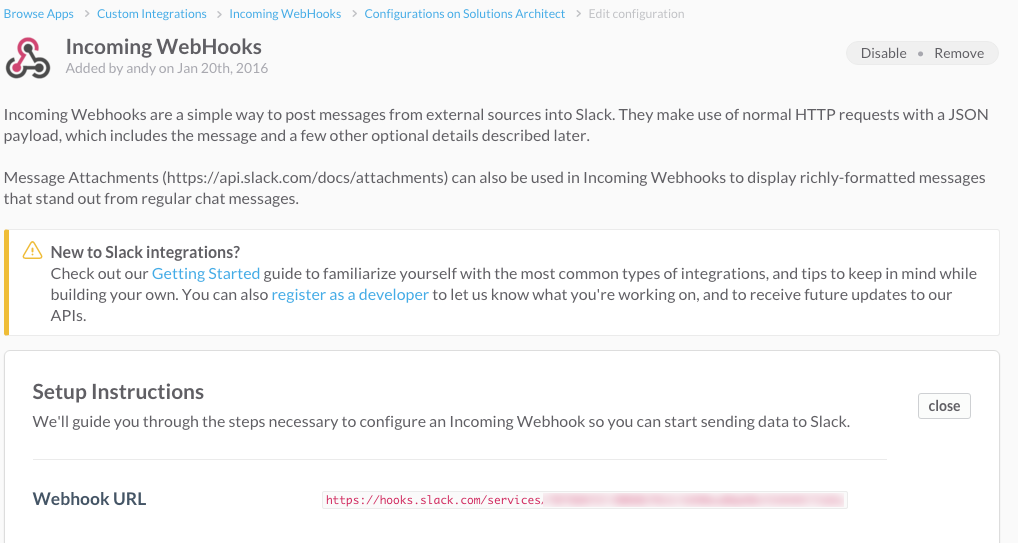Click the Setup Instructions heading
This screenshot has width=1018, height=543.
118,391
